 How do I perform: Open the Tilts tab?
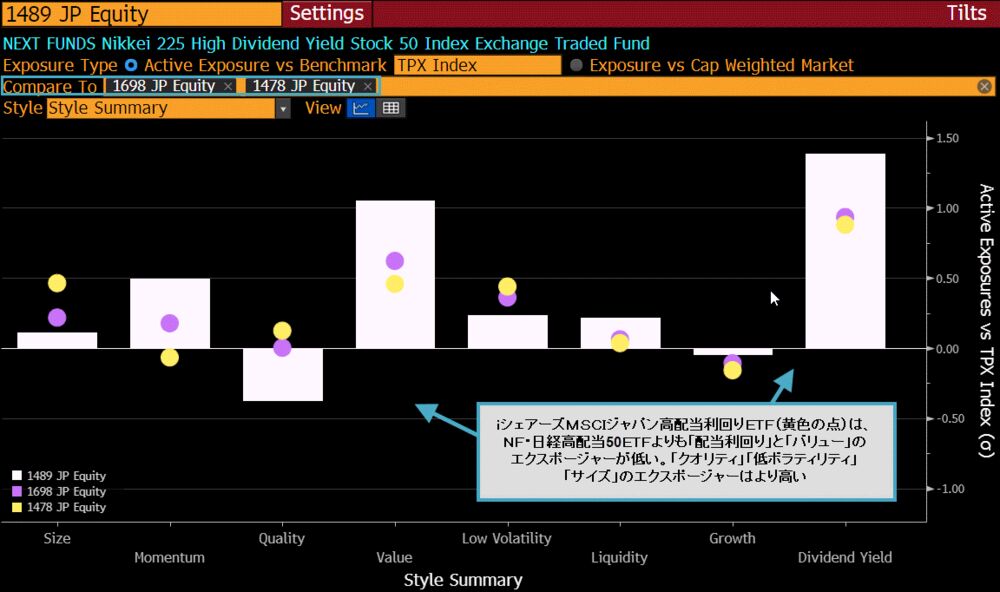click(x=966, y=13)
